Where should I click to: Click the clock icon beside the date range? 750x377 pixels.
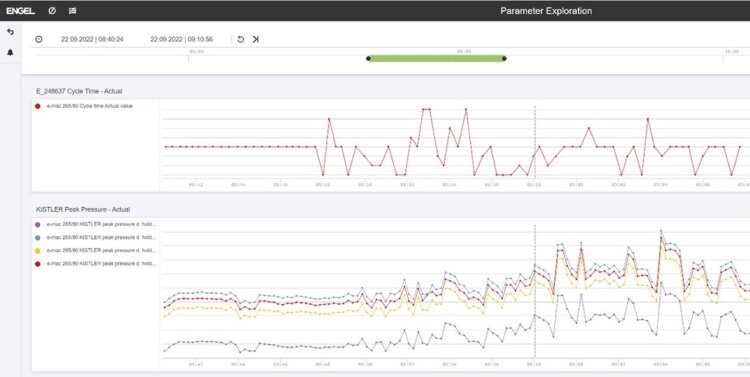click(x=39, y=39)
